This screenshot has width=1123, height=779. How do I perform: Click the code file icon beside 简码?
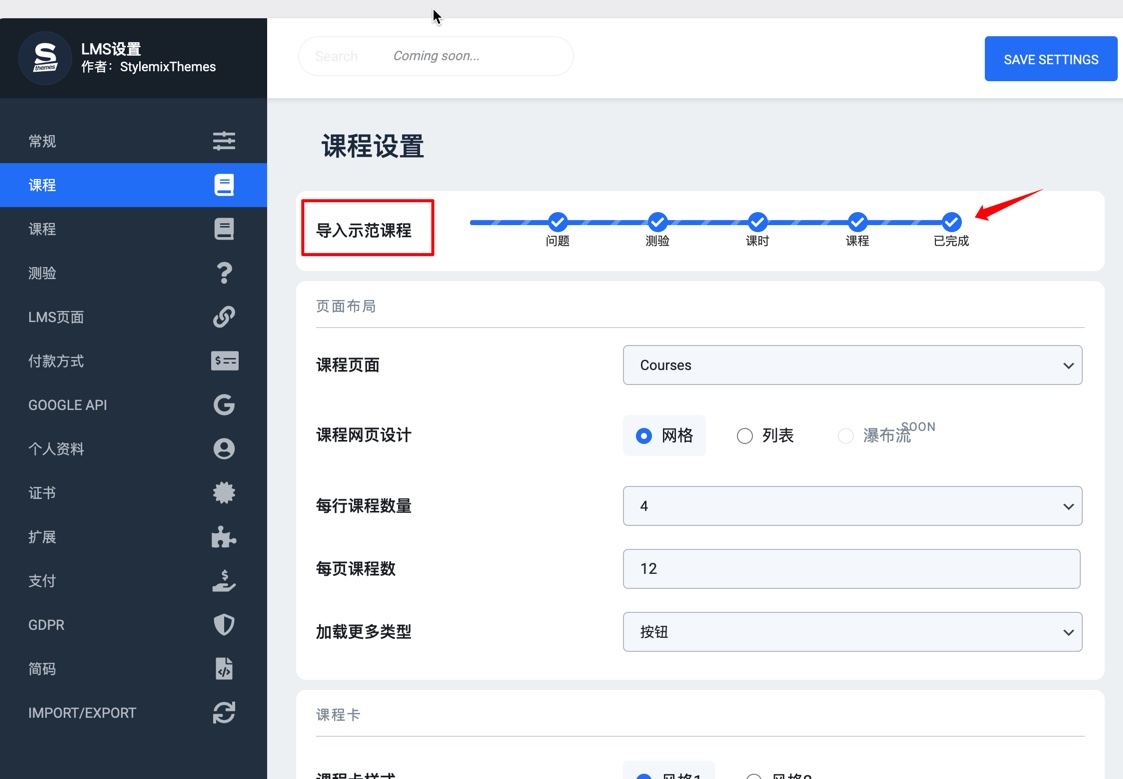(x=224, y=669)
